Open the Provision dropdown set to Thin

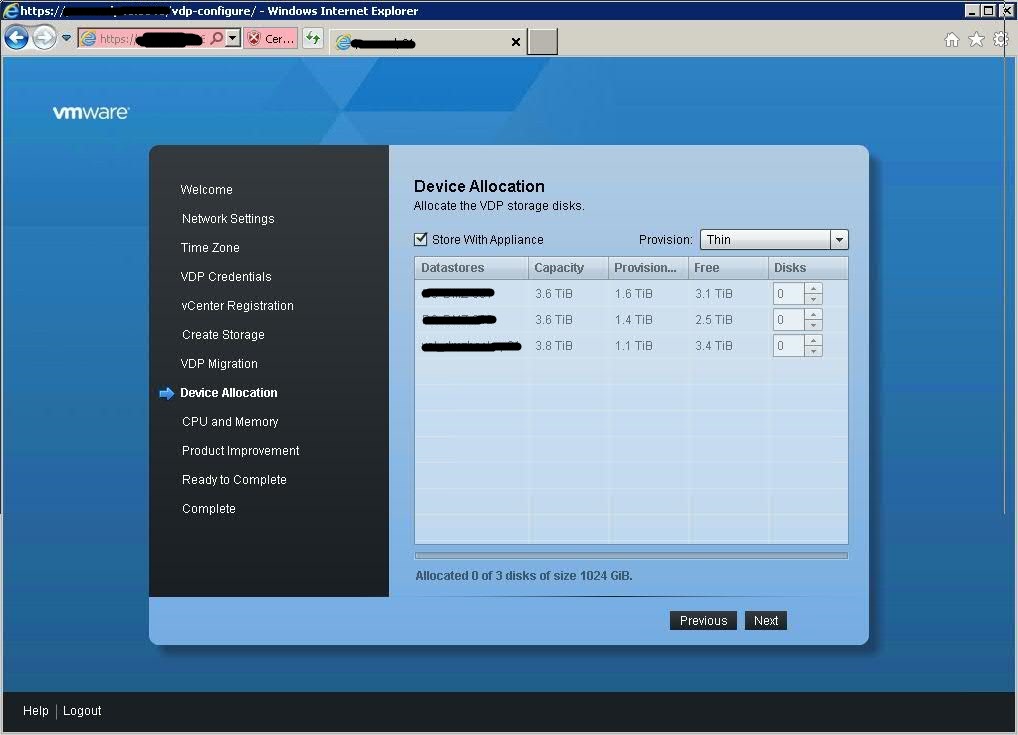coord(774,240)
